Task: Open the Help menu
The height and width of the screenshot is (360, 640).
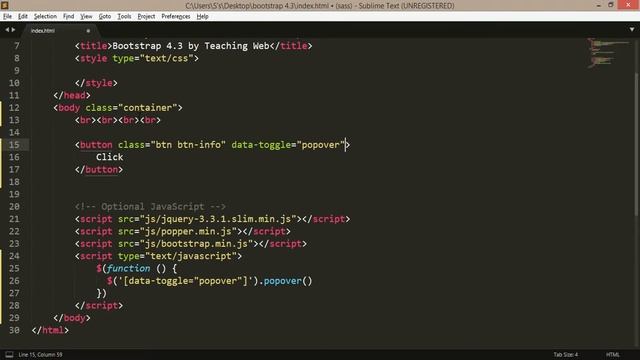Action: (x=202, y=16)
